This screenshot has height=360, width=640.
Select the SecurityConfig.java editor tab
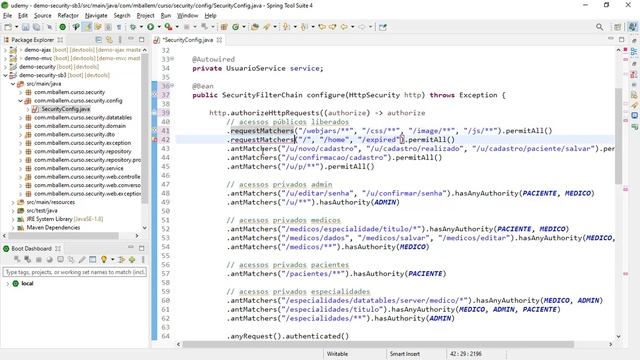[187, 40]
